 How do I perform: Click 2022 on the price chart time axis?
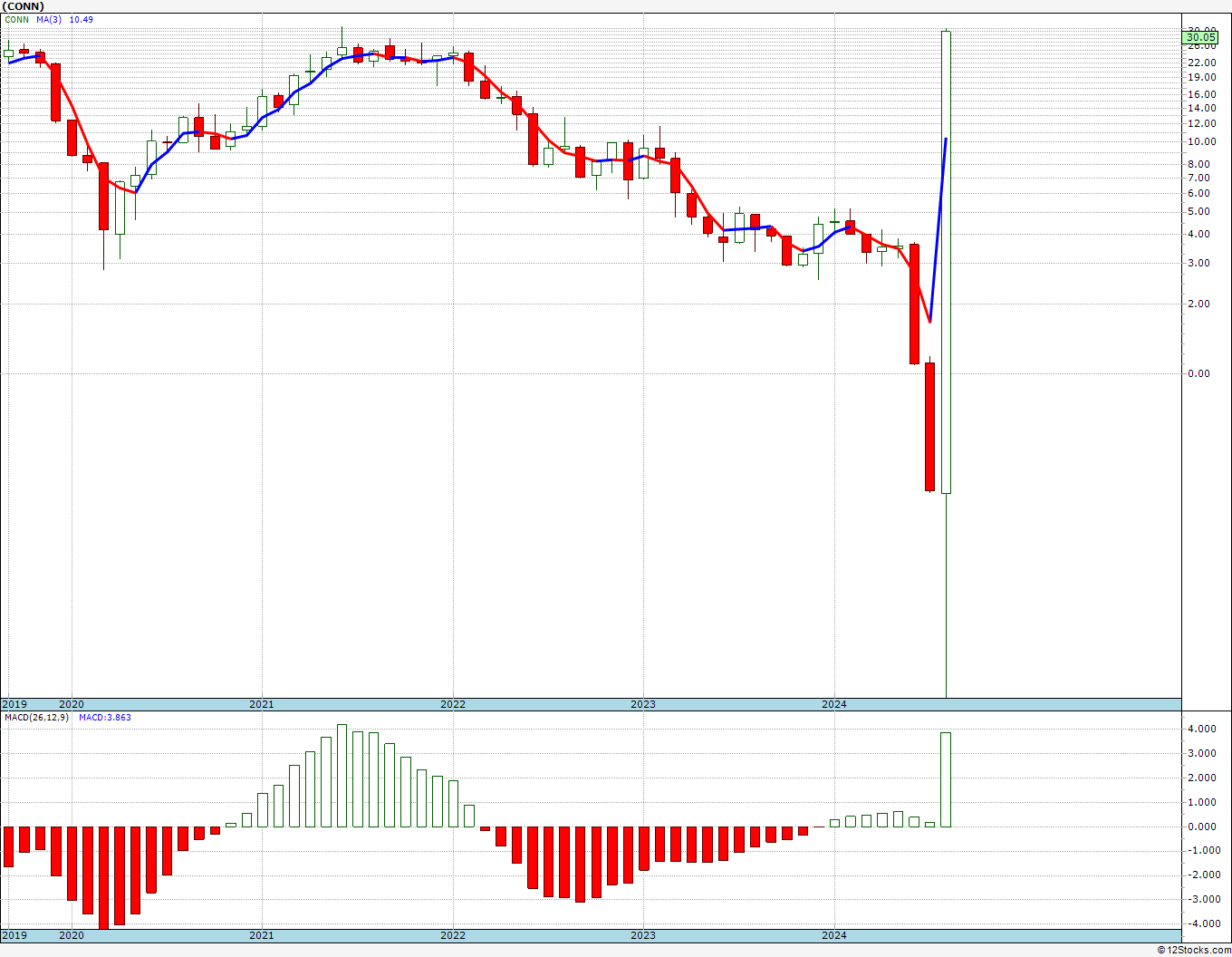point(453,704)
